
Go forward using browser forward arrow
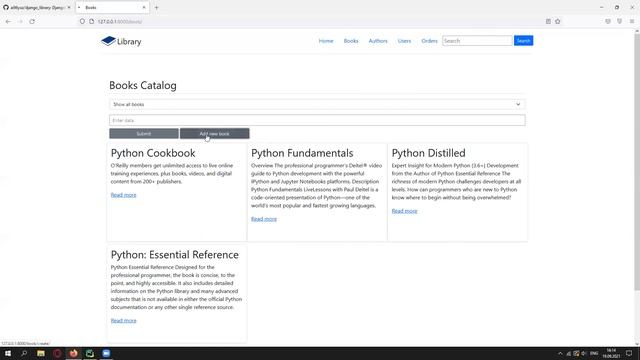click(x=20, y=21)
